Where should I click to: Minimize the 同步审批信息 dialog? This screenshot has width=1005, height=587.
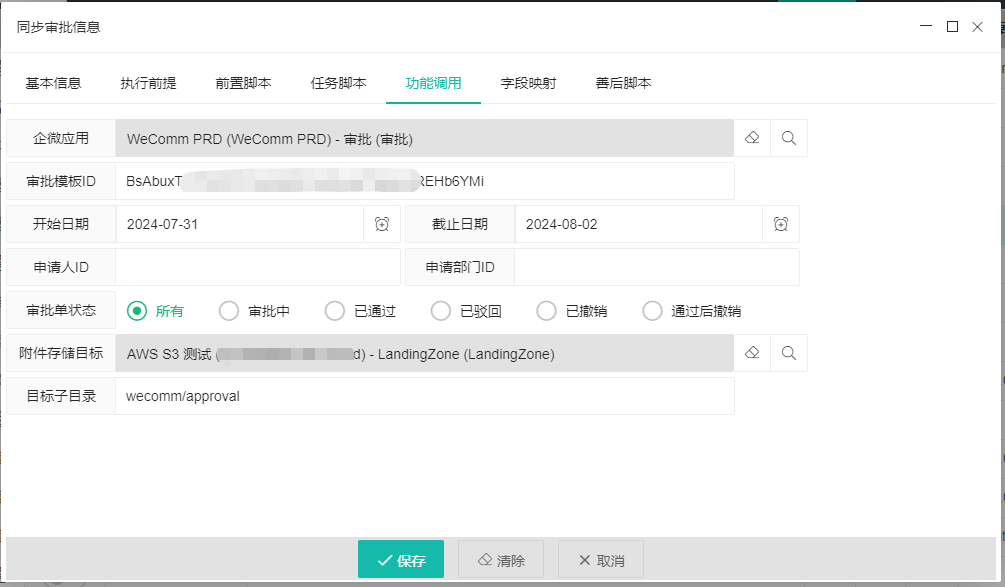click(926, 26)
